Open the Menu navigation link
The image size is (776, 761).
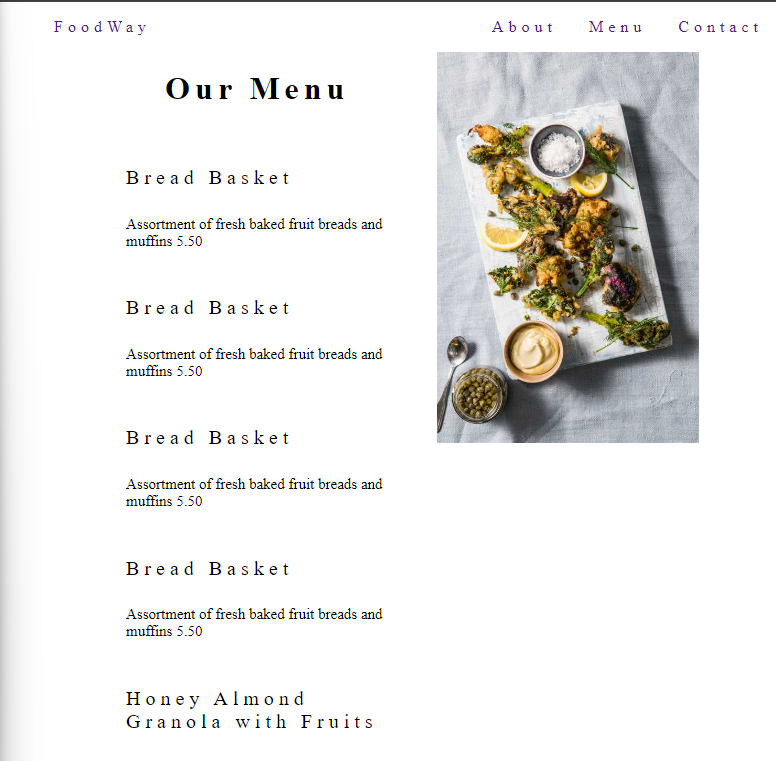pos(615,27)
